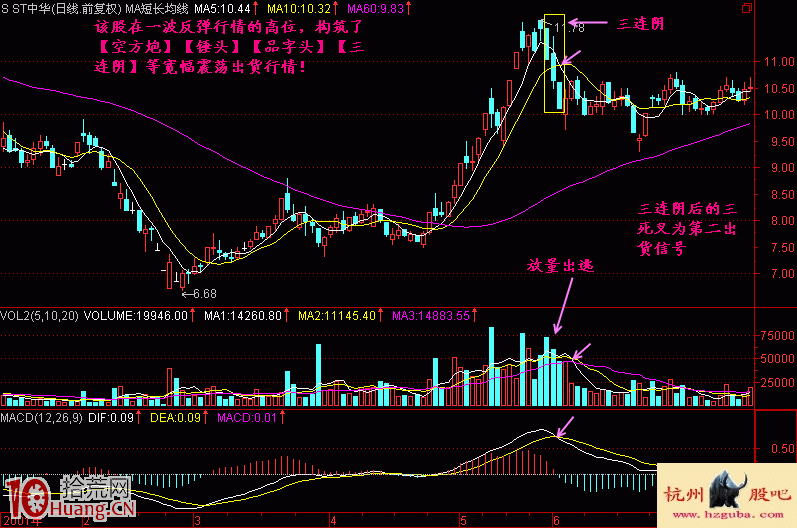Click the 75000 volume axis label
797x528 pixels.
(777, 335)
